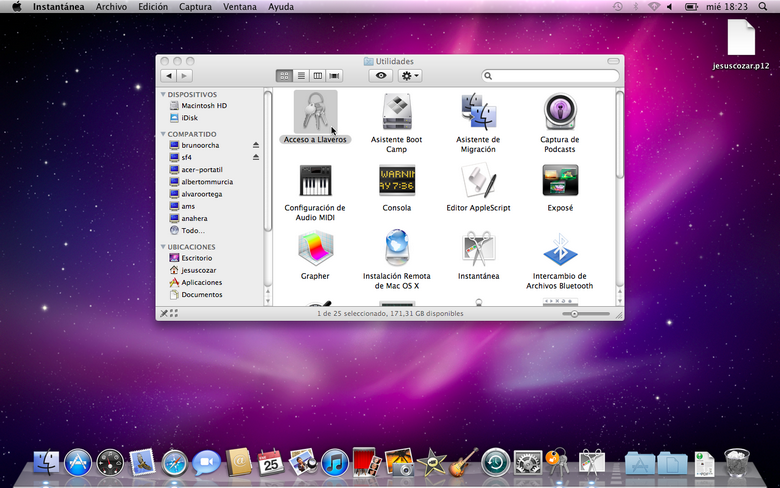
Task: Select the jesuscozar.p12 file on desktop
Action: click(x=741, y=45)
